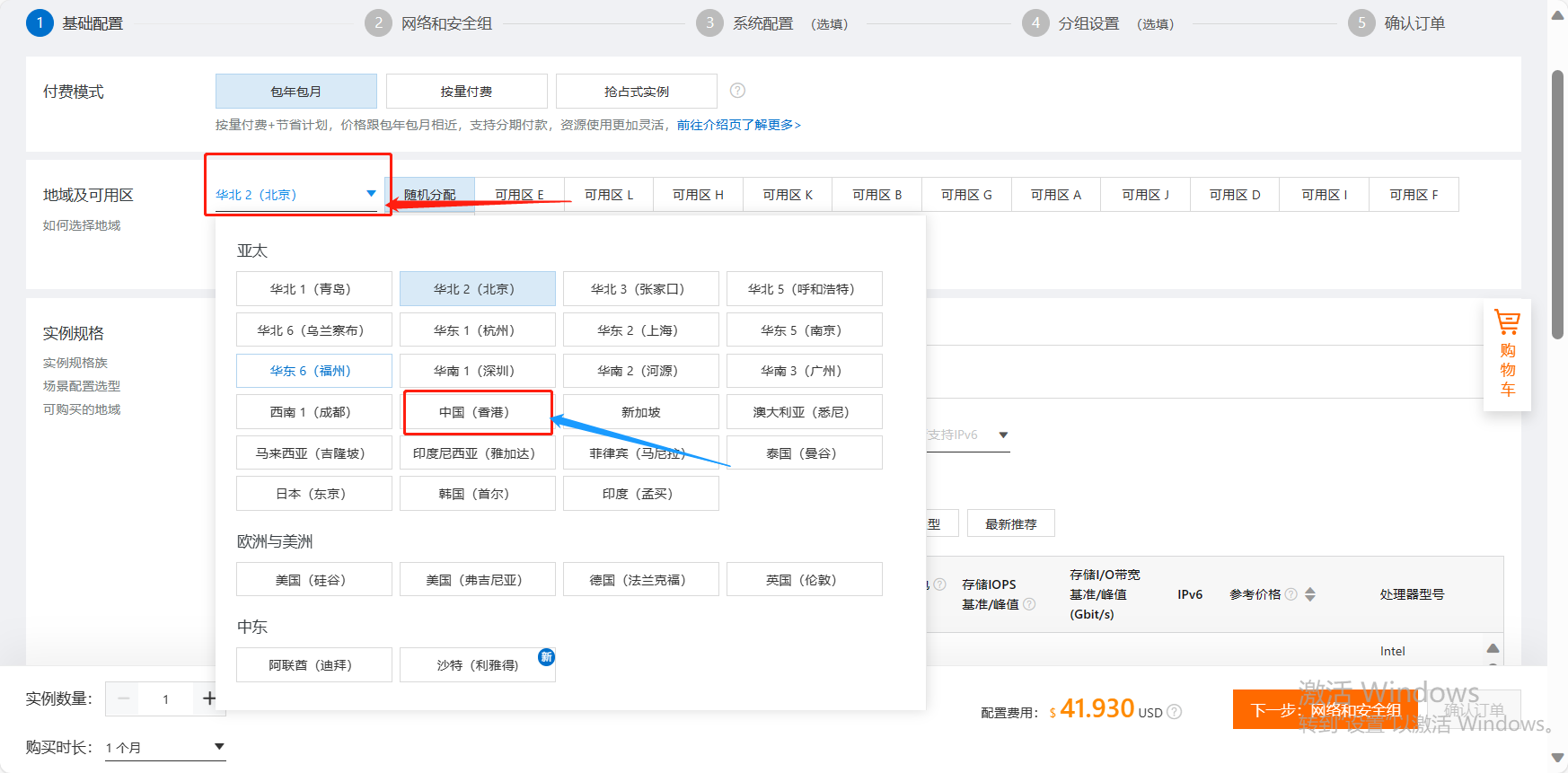This screenshot has height=773, width=1568.
Task: Open the 购买时长 1个月 dropdown
Action: (165, 747)
